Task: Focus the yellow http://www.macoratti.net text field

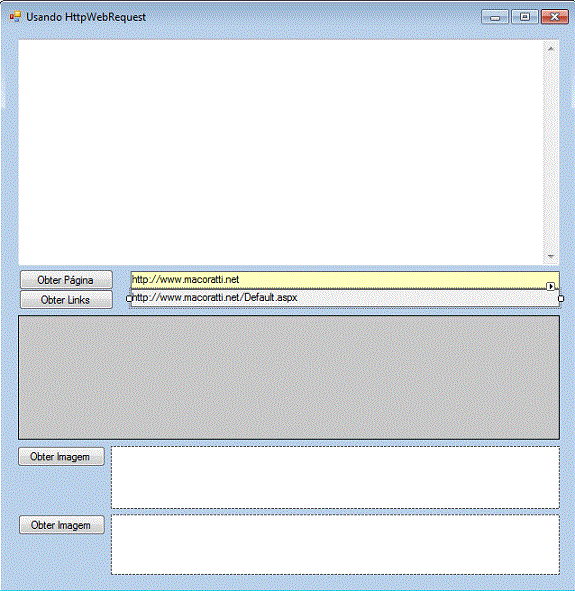Action: coord(345,280)
